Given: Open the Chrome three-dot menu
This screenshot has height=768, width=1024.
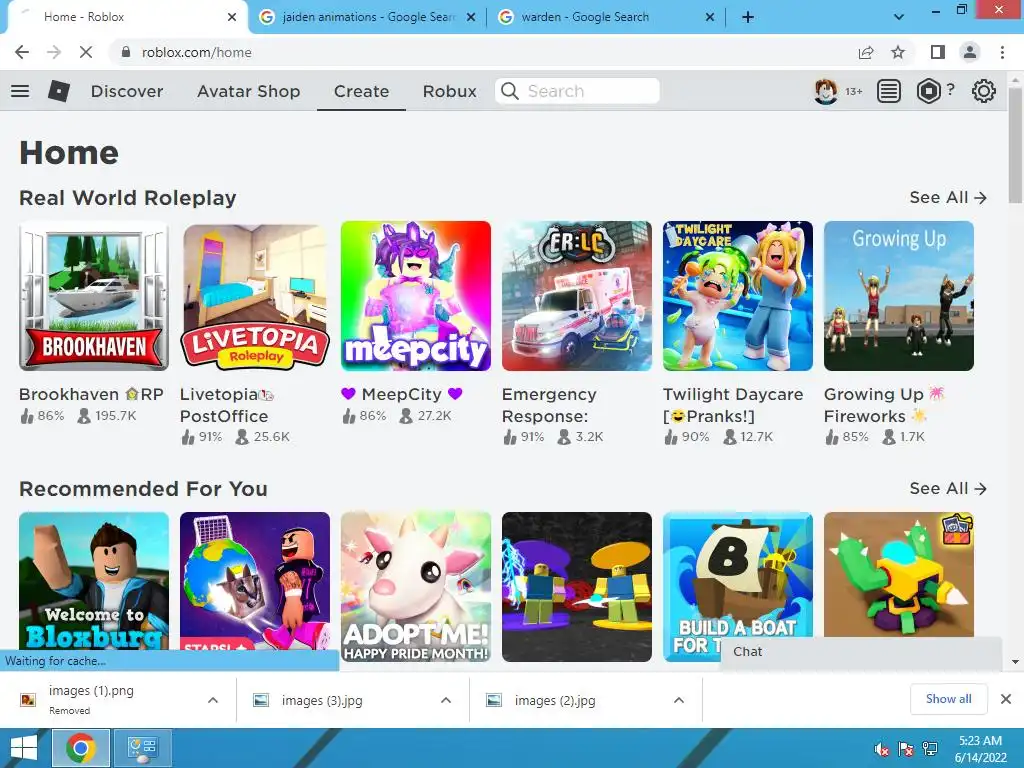Looking at the screenshot, I should click(x=1002, y=52).
